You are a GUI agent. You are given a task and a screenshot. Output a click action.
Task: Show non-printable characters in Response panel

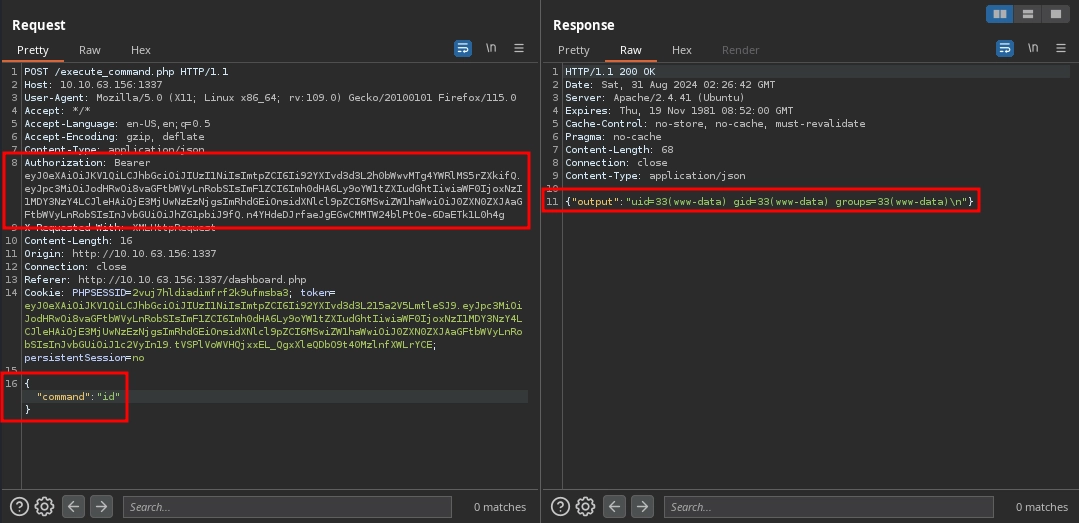[1033, 48]
